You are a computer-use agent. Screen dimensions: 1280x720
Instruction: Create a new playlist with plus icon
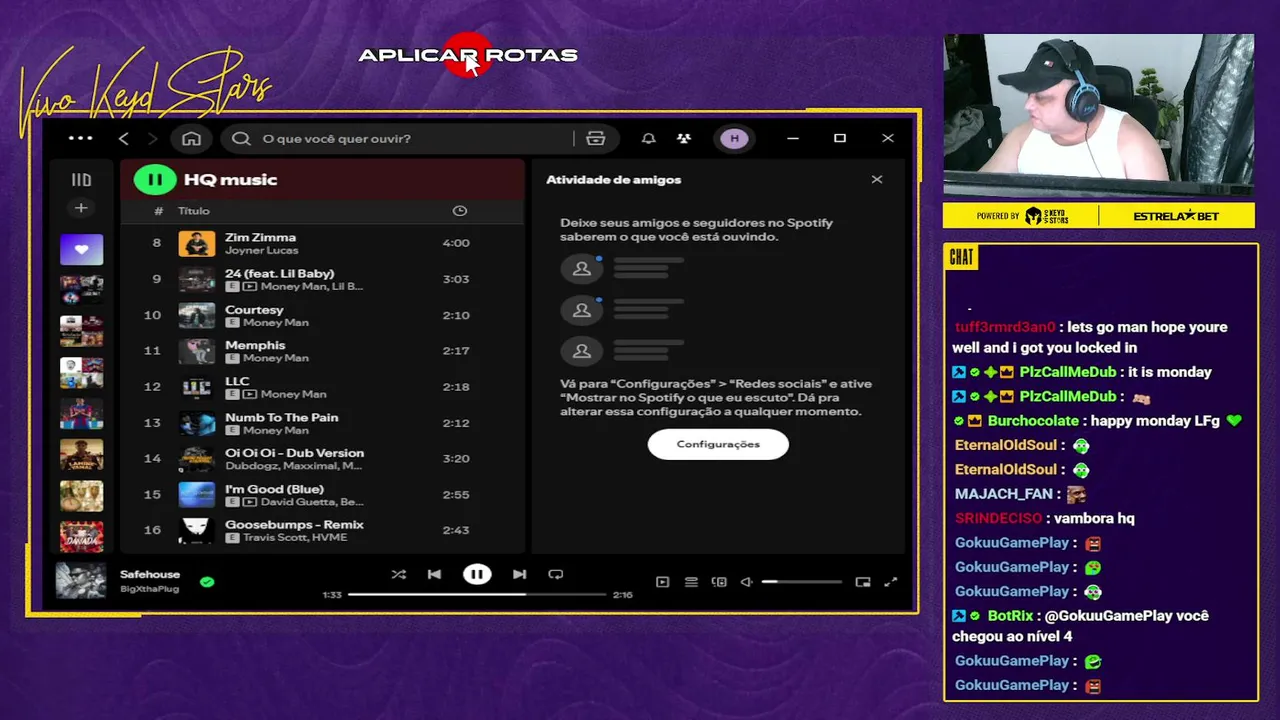tap(81, 208)
